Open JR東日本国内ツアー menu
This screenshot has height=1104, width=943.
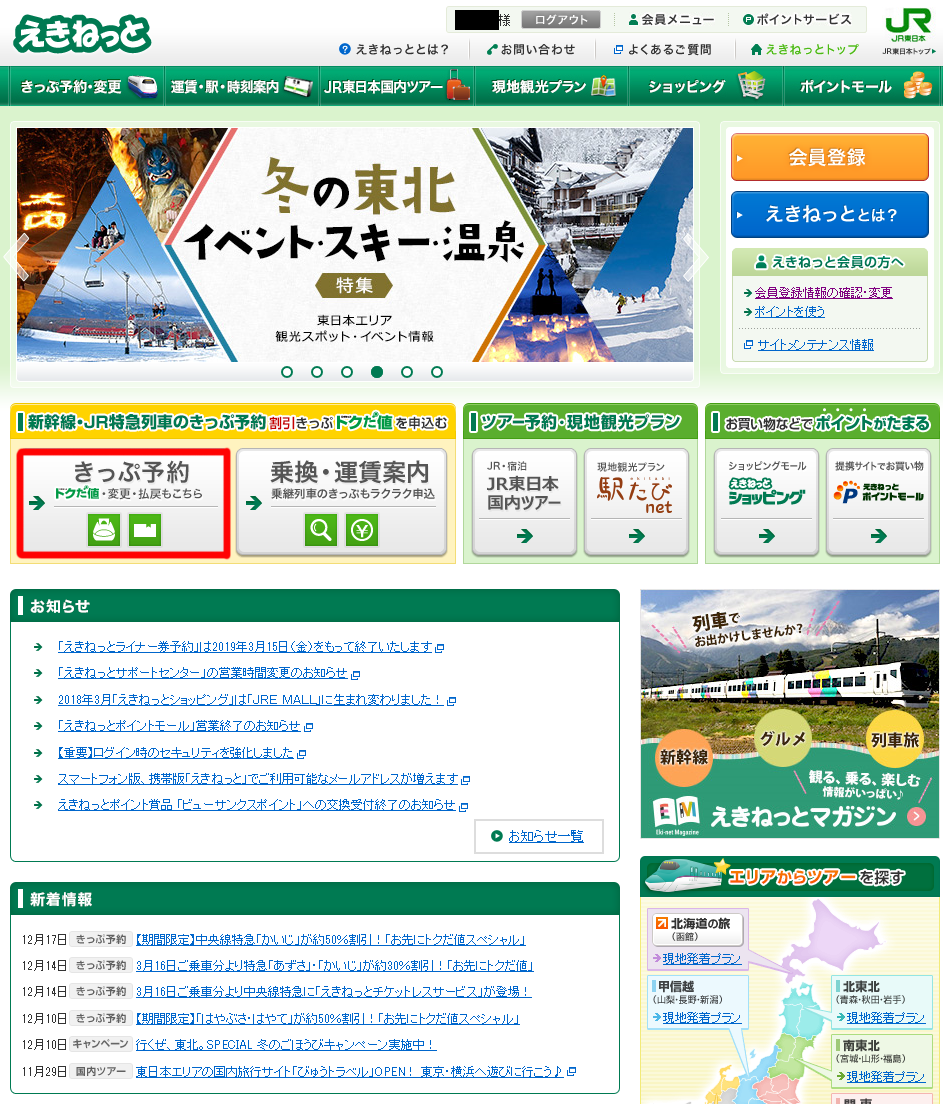pos(396,87)
